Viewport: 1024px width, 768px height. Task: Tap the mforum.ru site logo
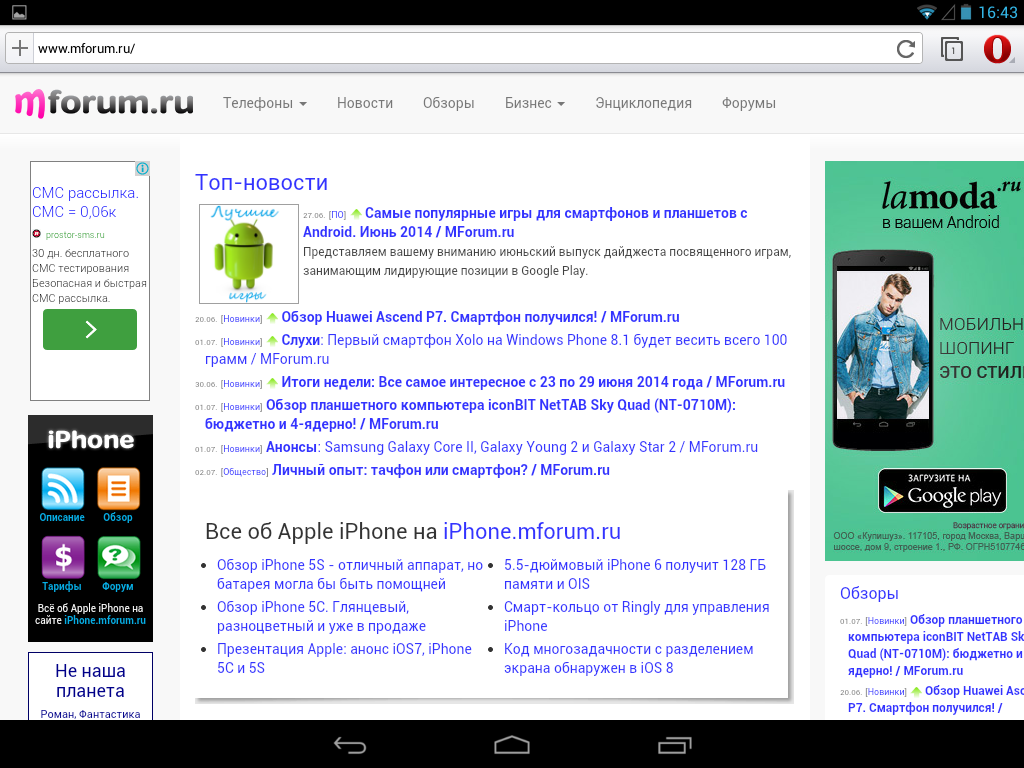pyautogui.click(x=104, y=103)
